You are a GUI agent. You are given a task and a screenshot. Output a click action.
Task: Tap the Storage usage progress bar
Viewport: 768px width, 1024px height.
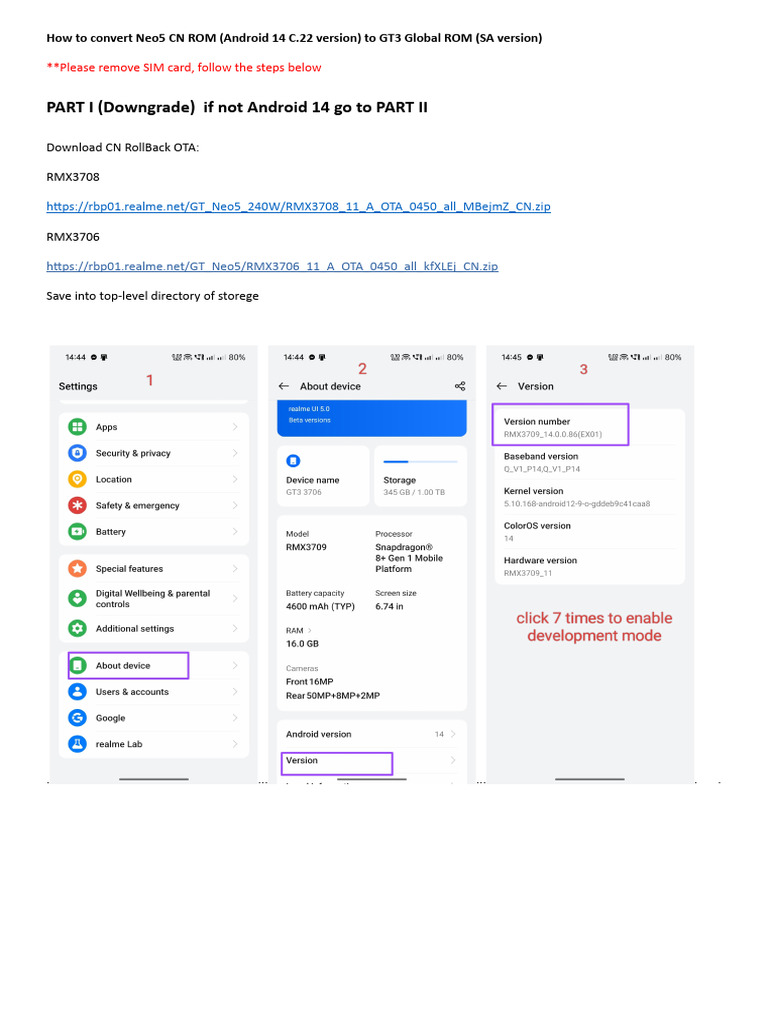coord(421,462)
